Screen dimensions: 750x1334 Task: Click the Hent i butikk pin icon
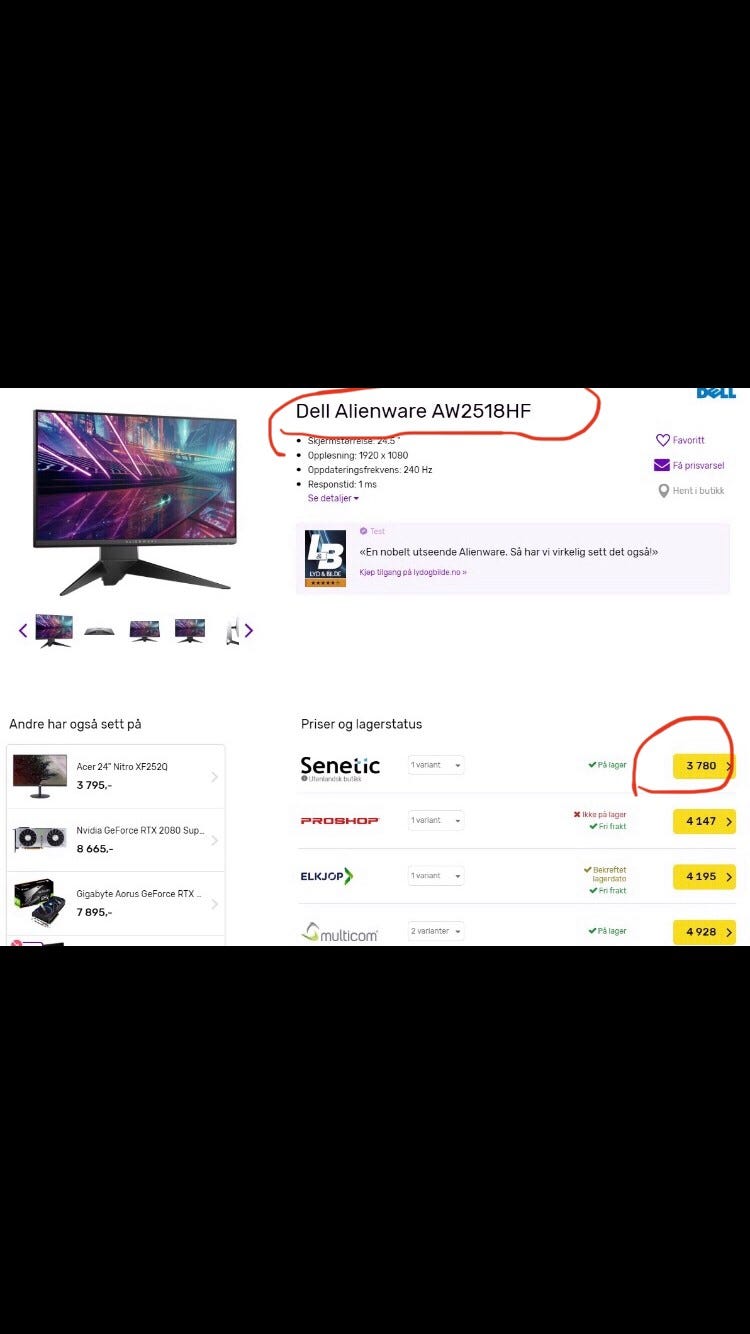[663, 491]
